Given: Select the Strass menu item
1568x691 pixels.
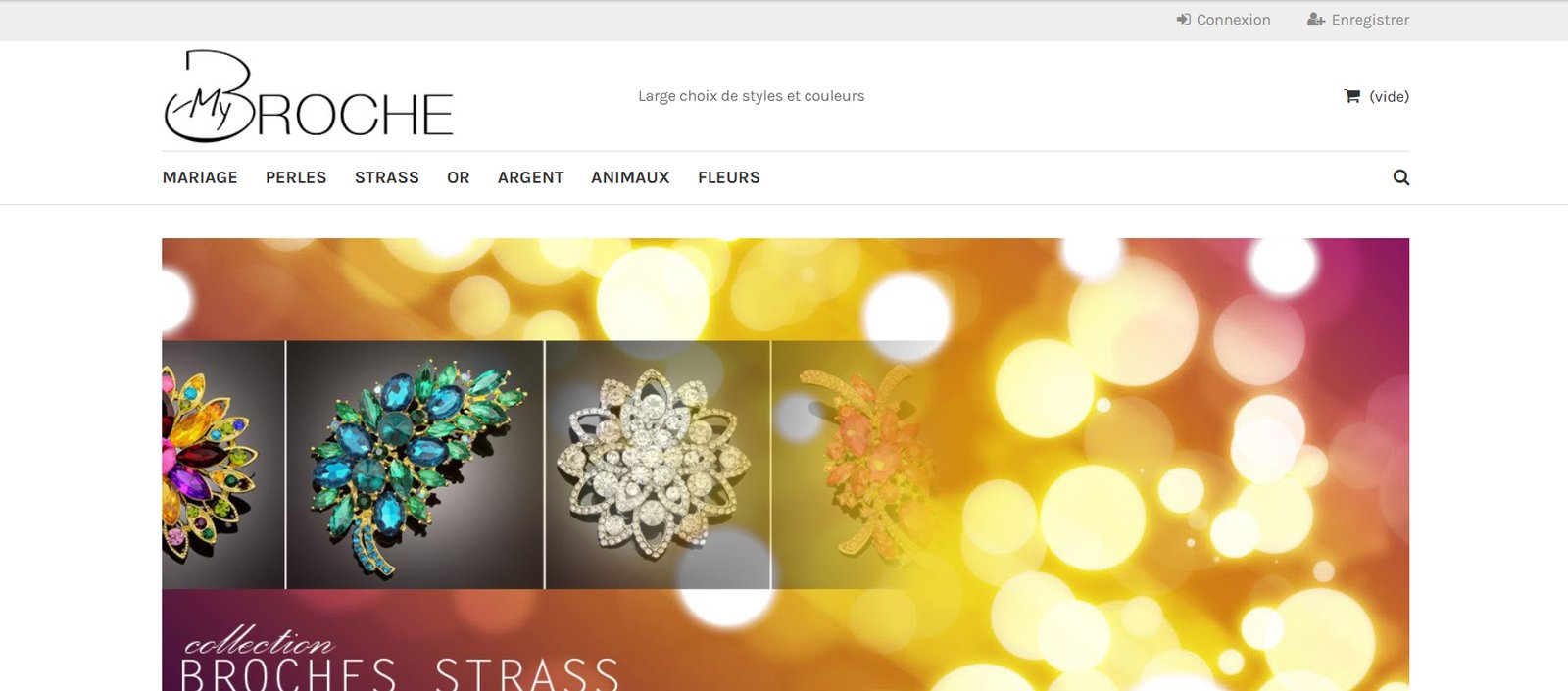Looking at the screenshot, I should tap(387, 177).
